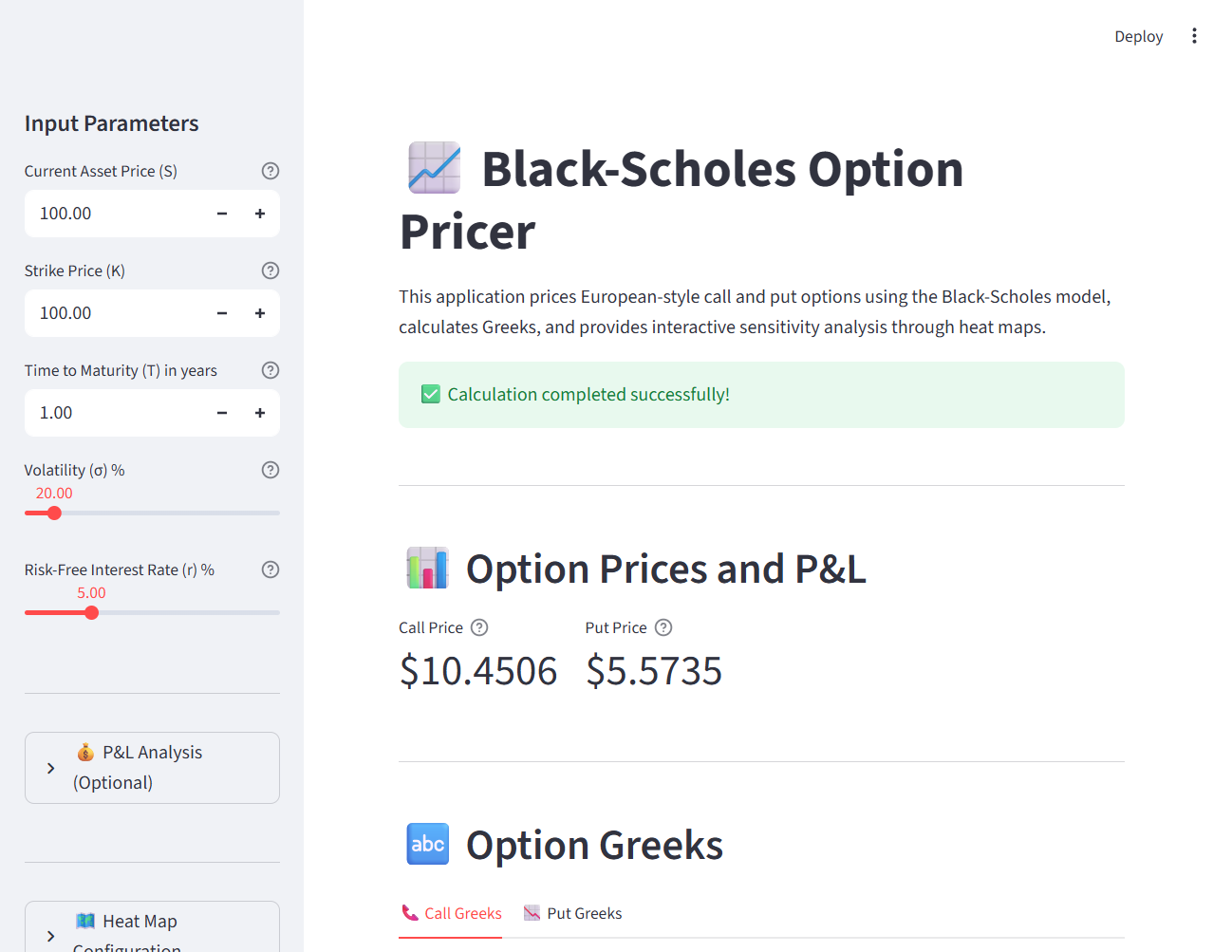The image size is (1232, 952).
Task: Decrease Current Asset Price with minus button
Action: (x=222, y=214)
